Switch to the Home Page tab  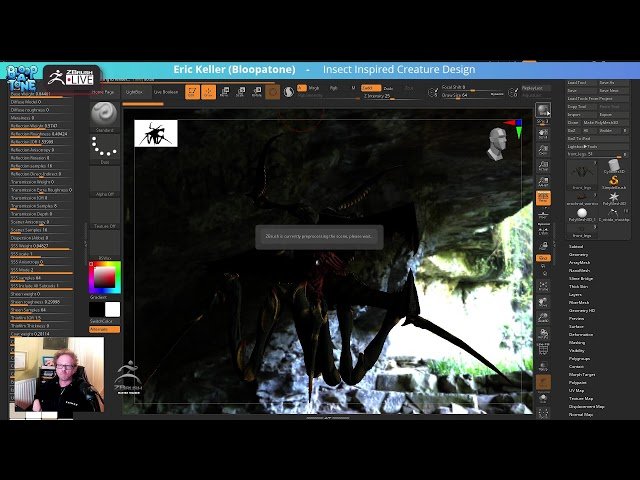[103, 92]
